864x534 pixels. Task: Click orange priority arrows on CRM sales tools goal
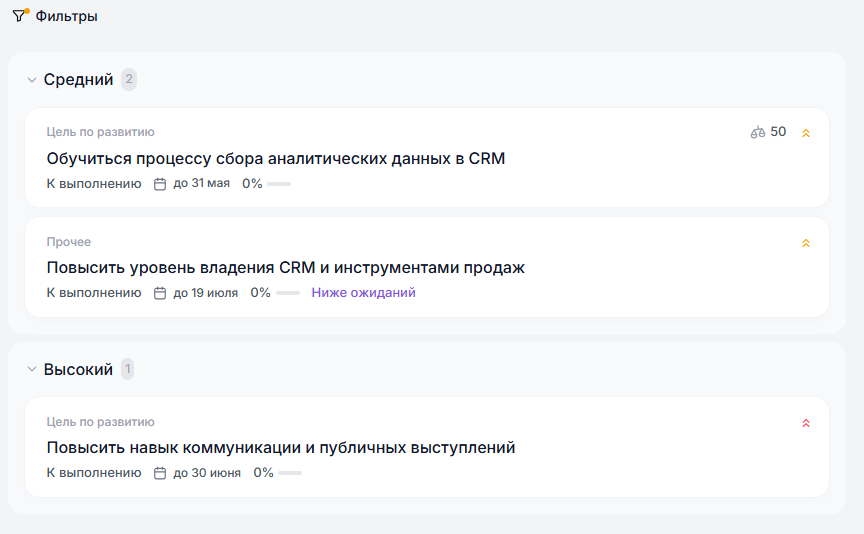(x=806, y=243)
